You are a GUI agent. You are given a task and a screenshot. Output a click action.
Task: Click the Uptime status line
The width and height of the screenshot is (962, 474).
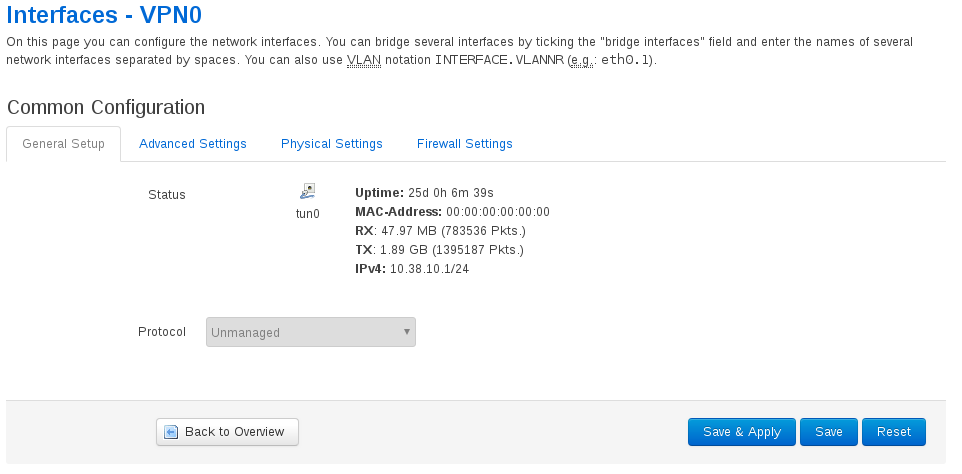[x=424, y=193]
